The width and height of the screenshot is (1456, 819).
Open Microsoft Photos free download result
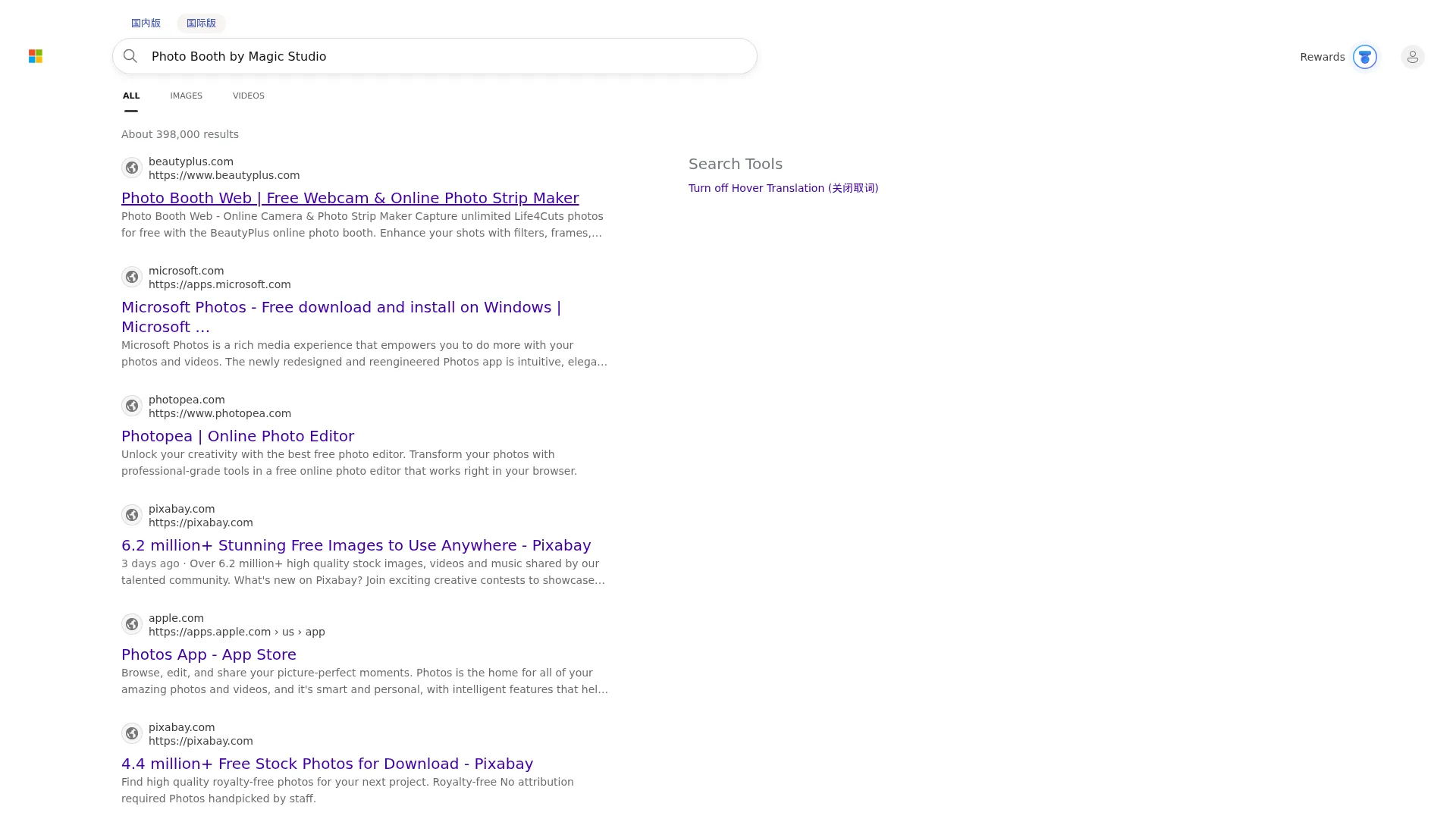tap(341, 317)
